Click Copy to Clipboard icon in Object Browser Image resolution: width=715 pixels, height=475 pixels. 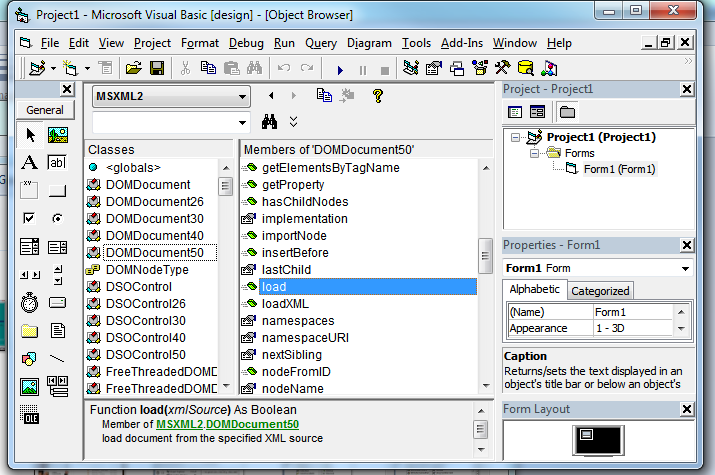click(324, 96)
